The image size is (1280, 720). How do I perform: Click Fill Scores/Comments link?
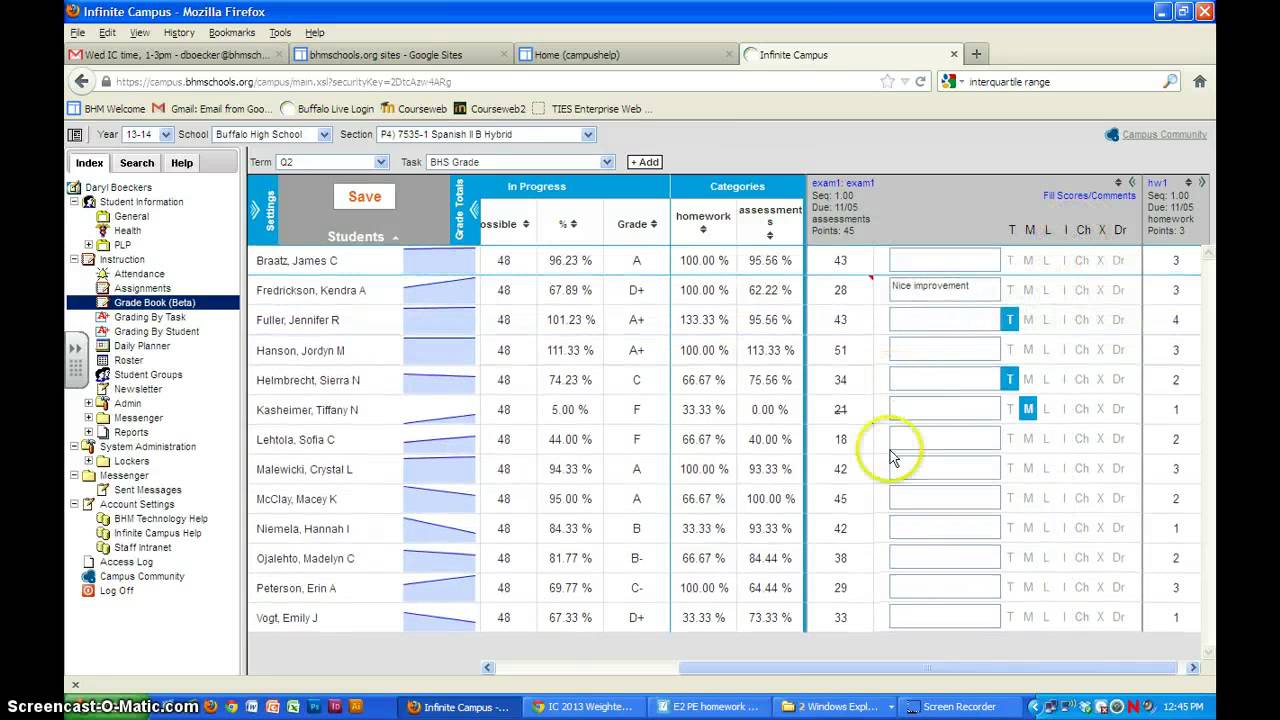tap(1089, 196)
